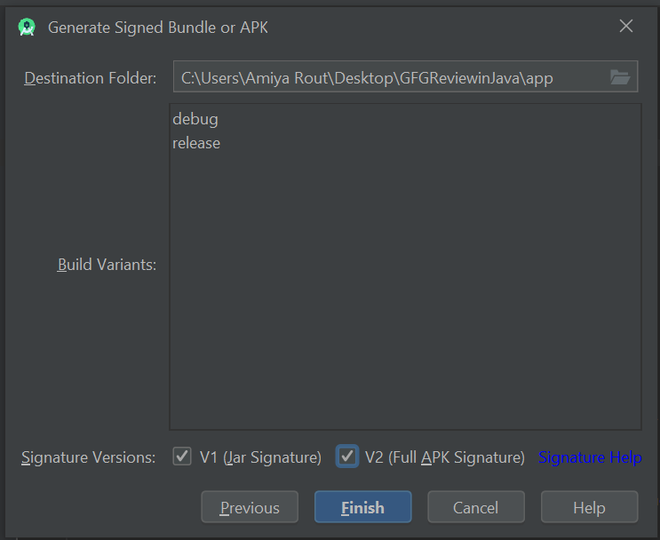
Task: Click the dialog title 'Generate Signed Bundle or APK'
Action: click(x=158, y=27)
